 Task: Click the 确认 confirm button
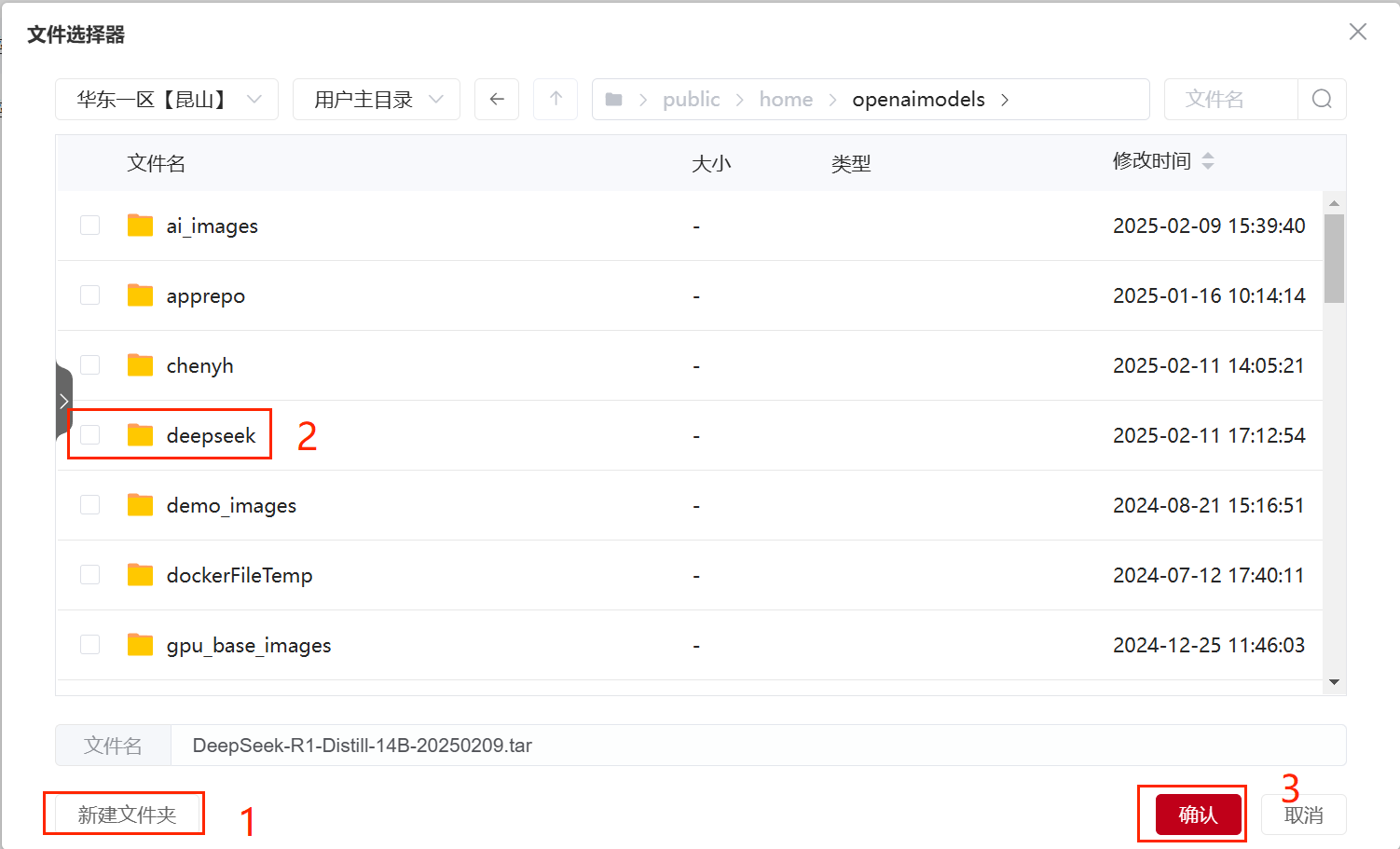(x=1198, y=815)
